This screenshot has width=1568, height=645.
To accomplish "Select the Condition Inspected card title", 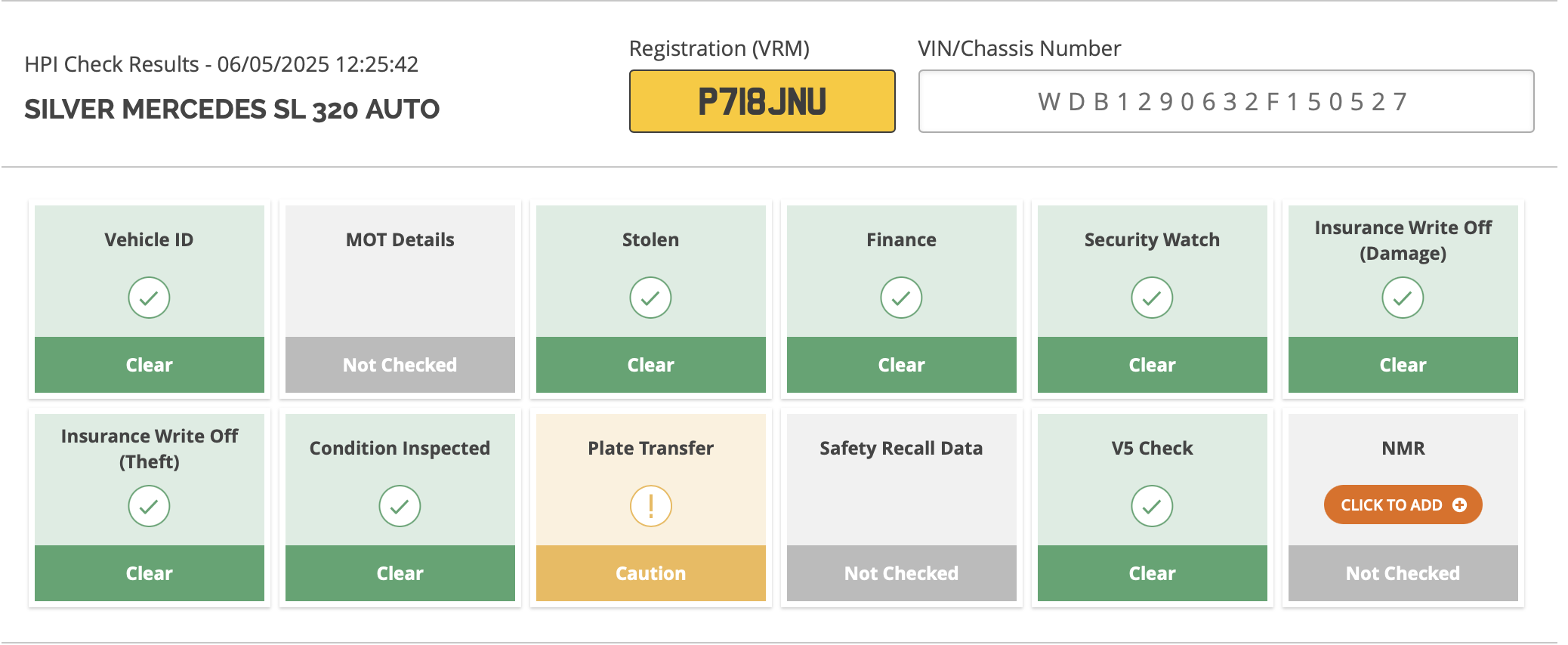I will click(x=400, y=449).
